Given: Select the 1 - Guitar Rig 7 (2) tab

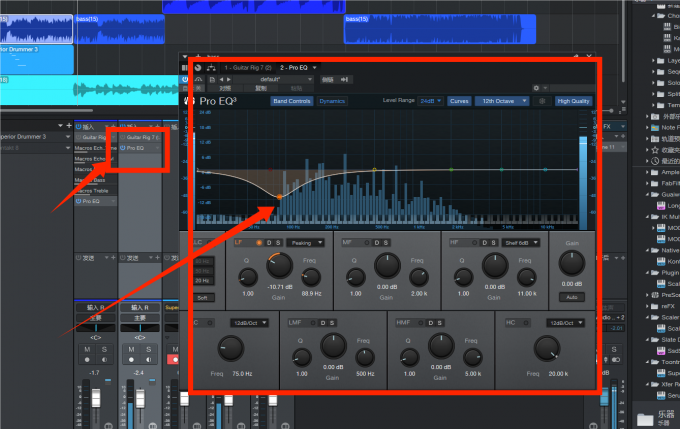Looking at the screenshot, I should tap(248, 68).
